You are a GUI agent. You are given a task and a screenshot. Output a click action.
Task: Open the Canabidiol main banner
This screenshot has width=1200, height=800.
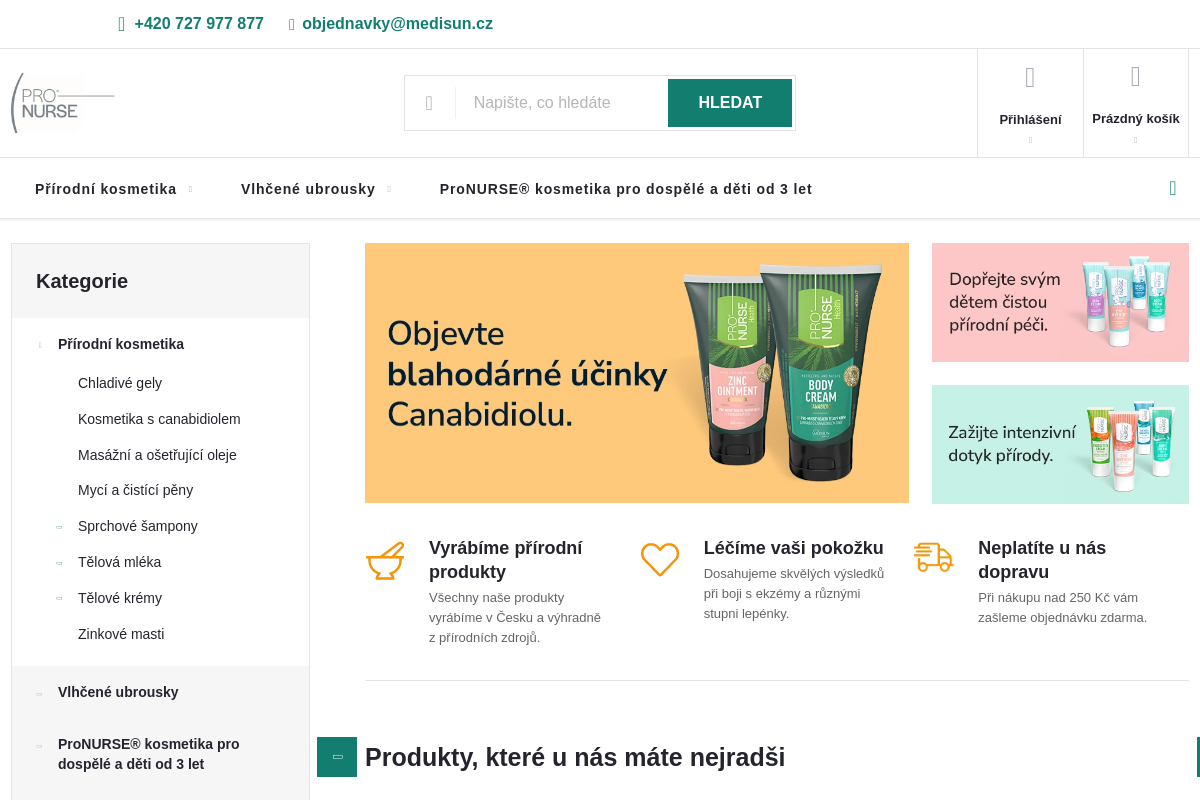pyautogui.click(x=637, y=373)
